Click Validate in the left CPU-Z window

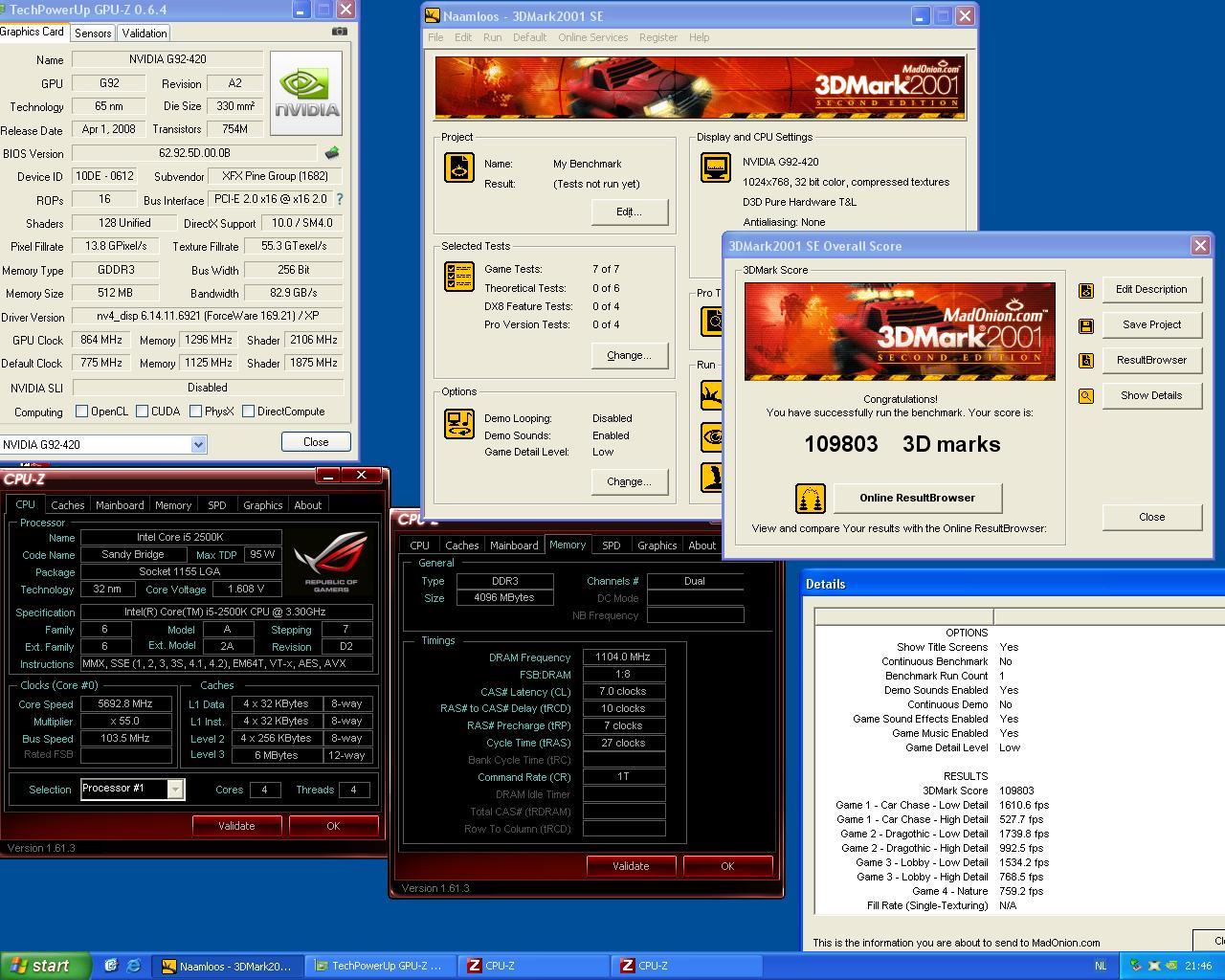pos(236,826)
